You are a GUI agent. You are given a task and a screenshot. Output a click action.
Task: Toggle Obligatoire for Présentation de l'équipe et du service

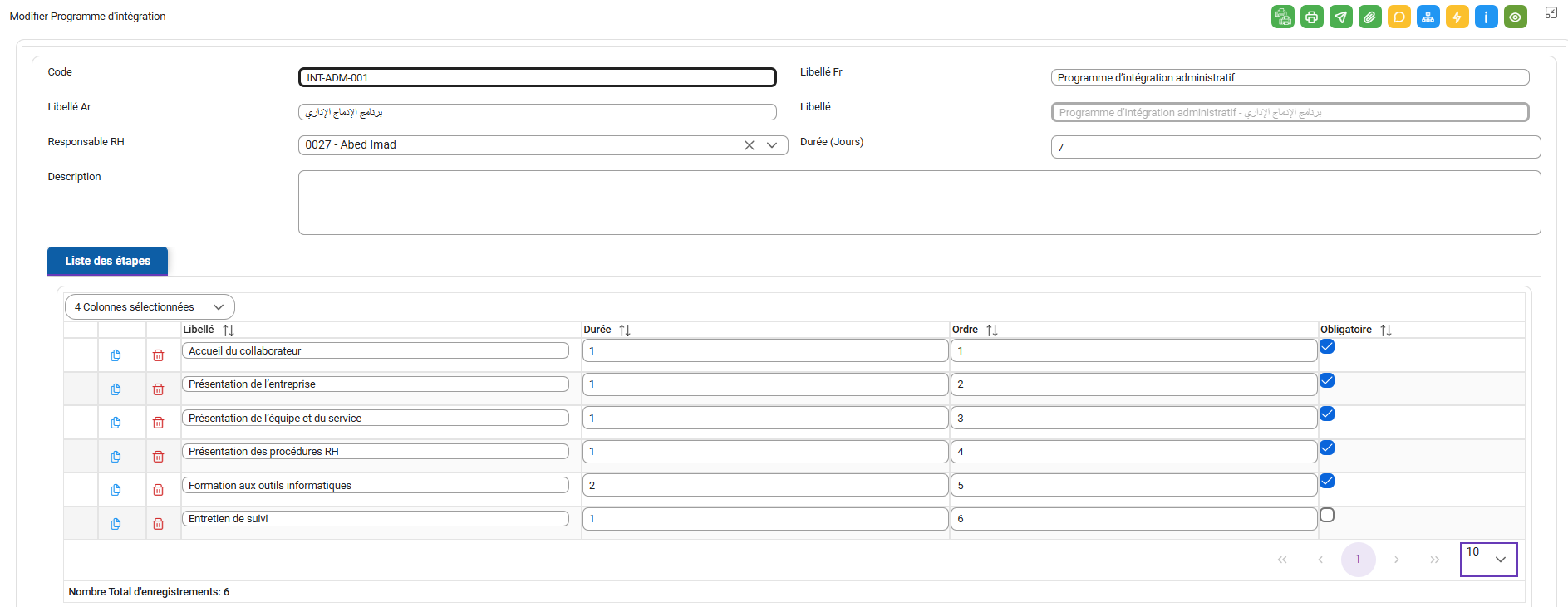click(1327, 414)
